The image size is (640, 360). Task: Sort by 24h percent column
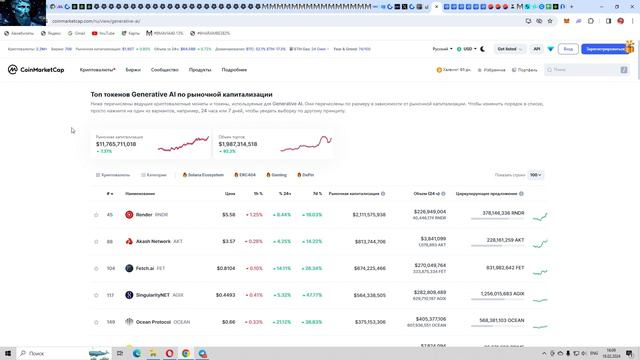pos(285,194)
